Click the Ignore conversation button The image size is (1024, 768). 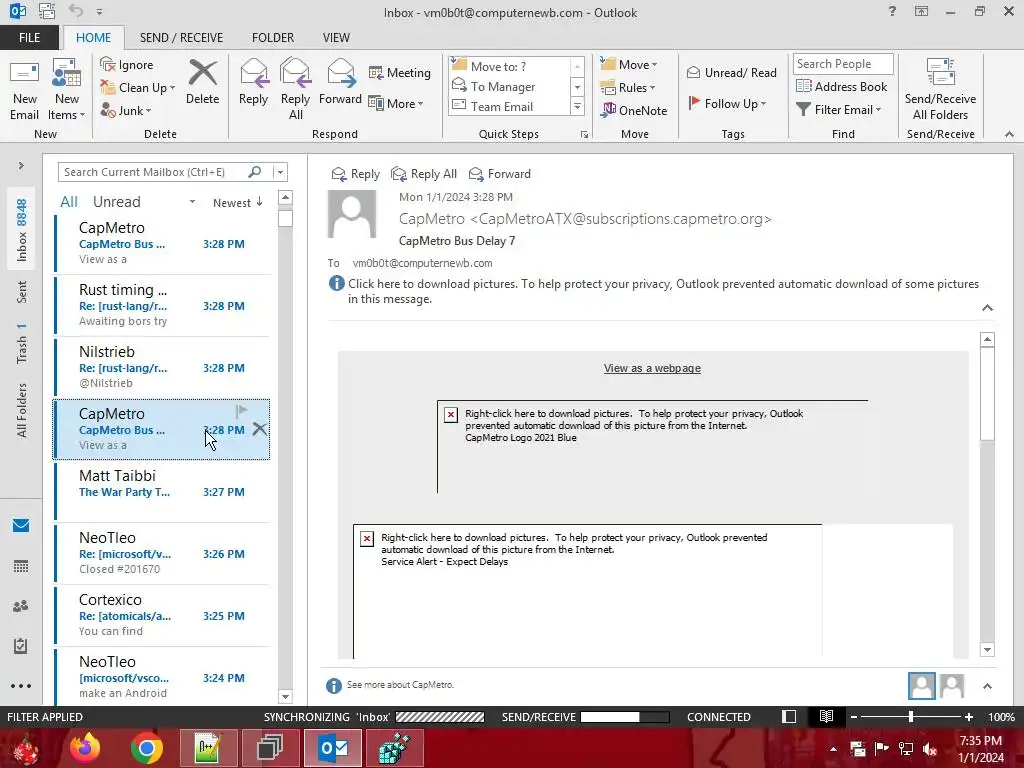[x=127, y=65]
